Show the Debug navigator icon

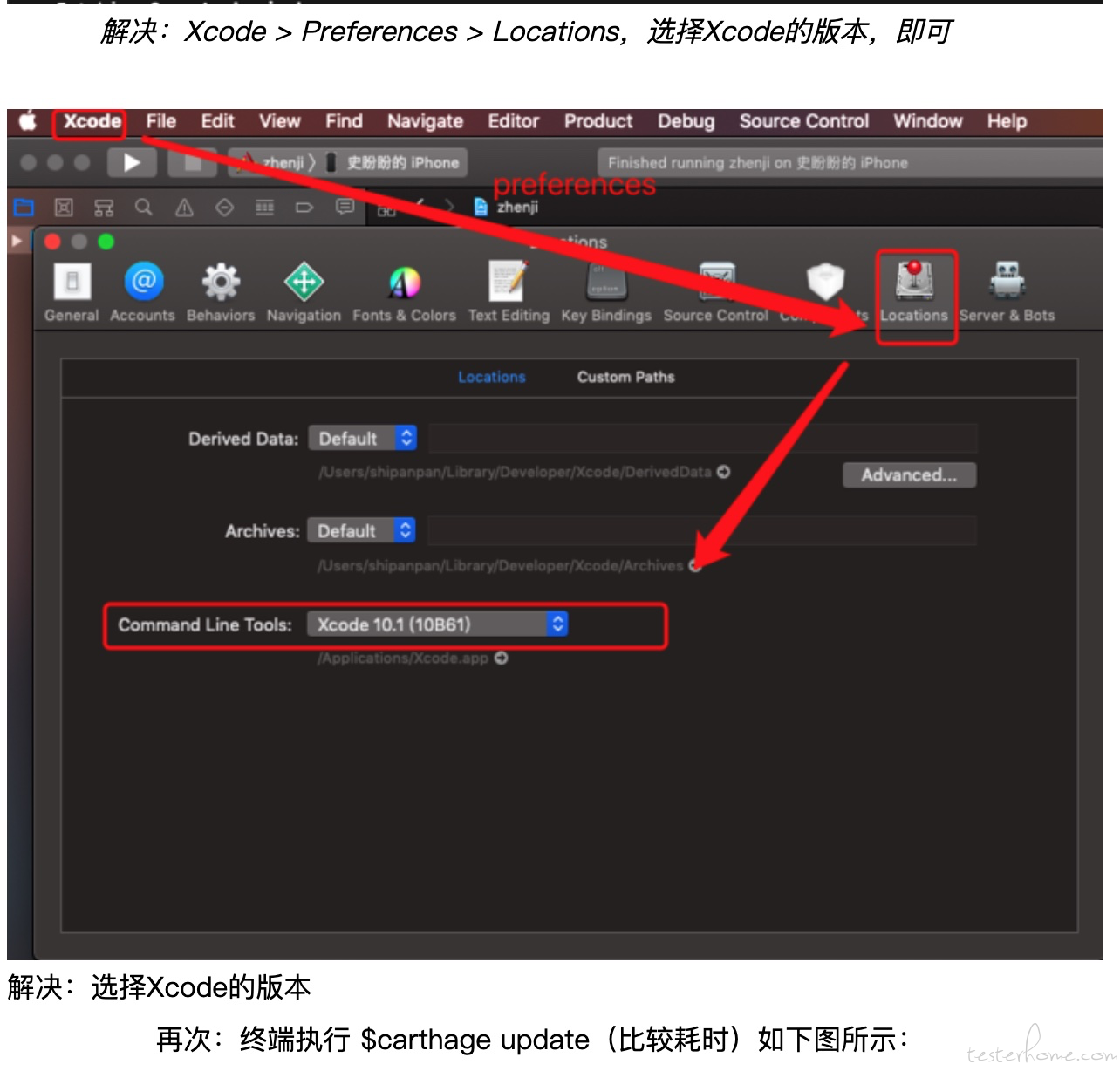pos(264,208)
